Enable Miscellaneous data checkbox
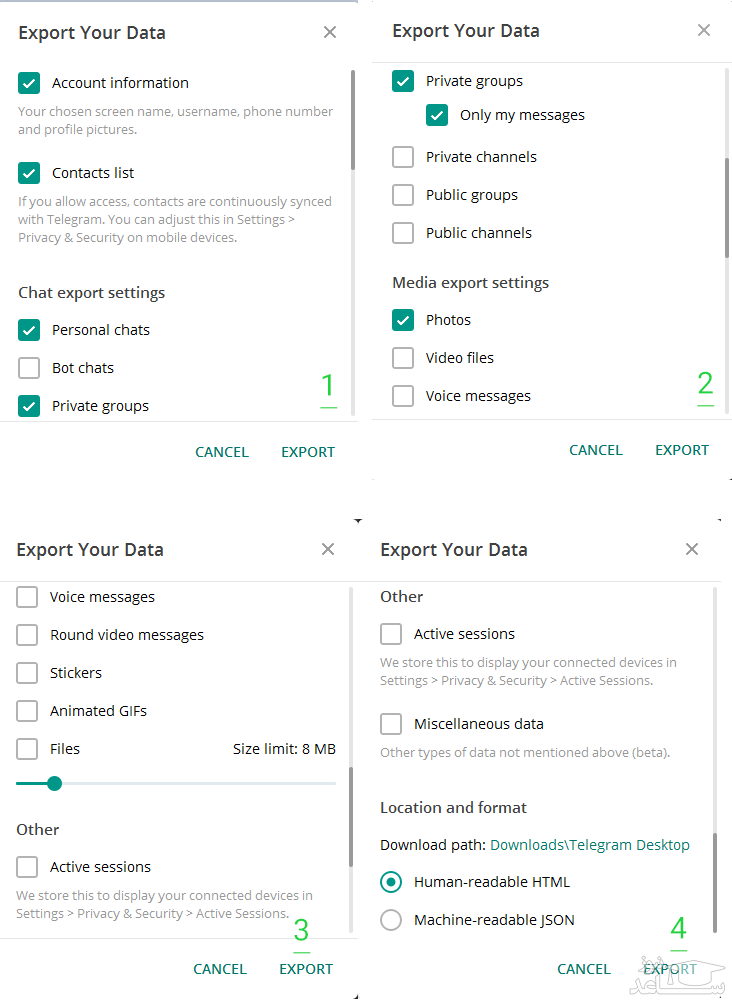 (391, 724)
